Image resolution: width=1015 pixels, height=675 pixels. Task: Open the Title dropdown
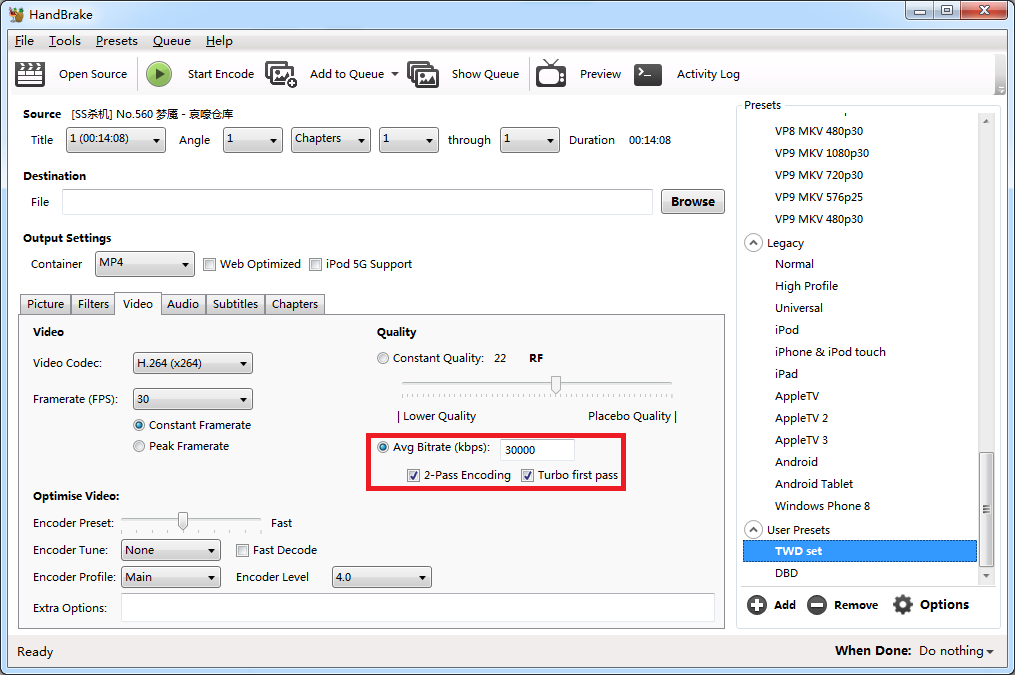[115, 140]
